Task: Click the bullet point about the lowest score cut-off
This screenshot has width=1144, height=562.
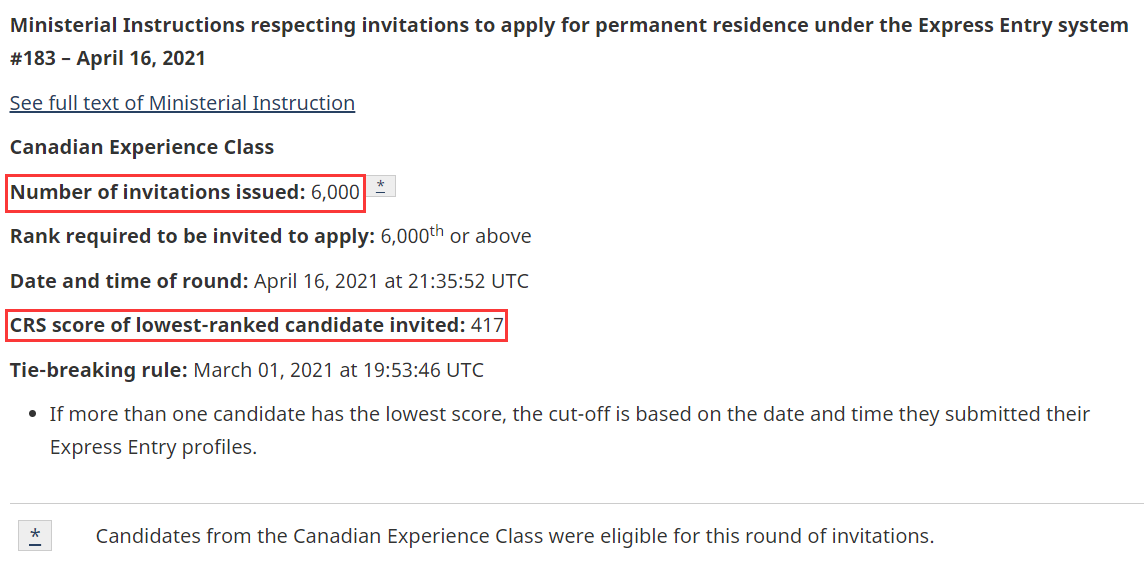Action: (x=569, y=414)
